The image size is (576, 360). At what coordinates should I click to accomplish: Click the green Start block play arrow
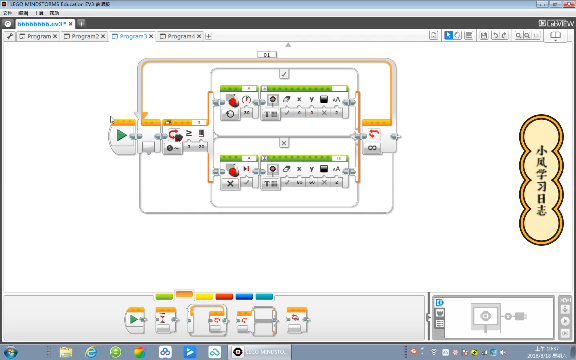point(122,135)
